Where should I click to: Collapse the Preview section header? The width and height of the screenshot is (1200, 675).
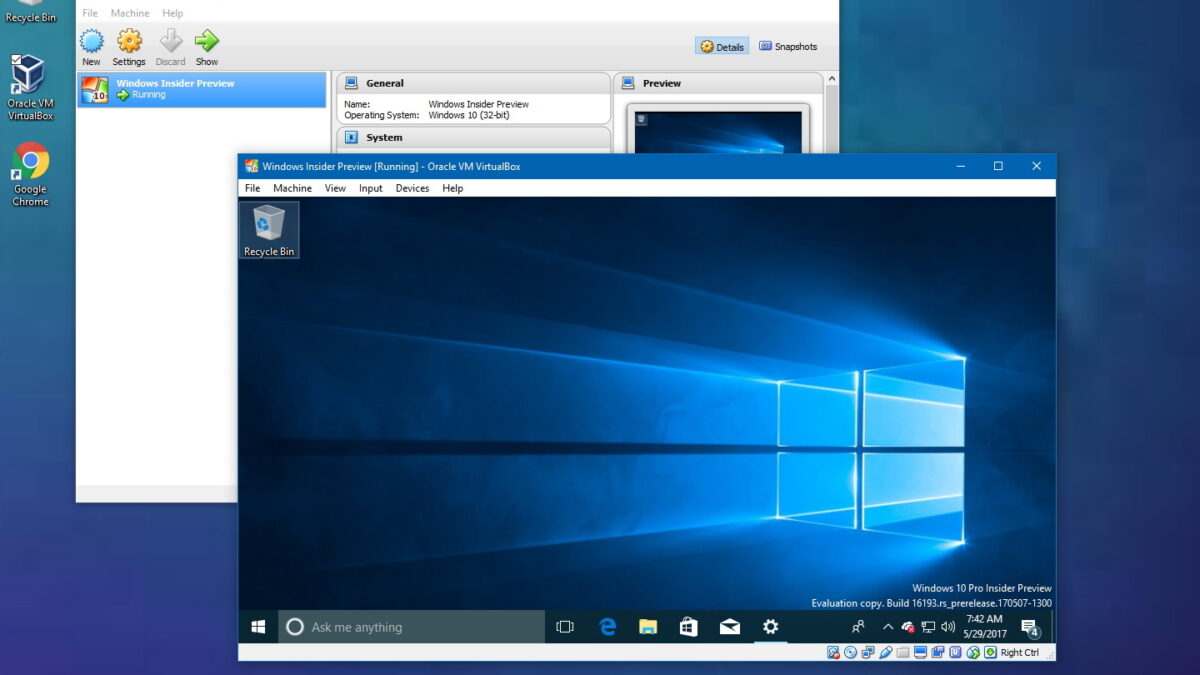click(661, 84)
